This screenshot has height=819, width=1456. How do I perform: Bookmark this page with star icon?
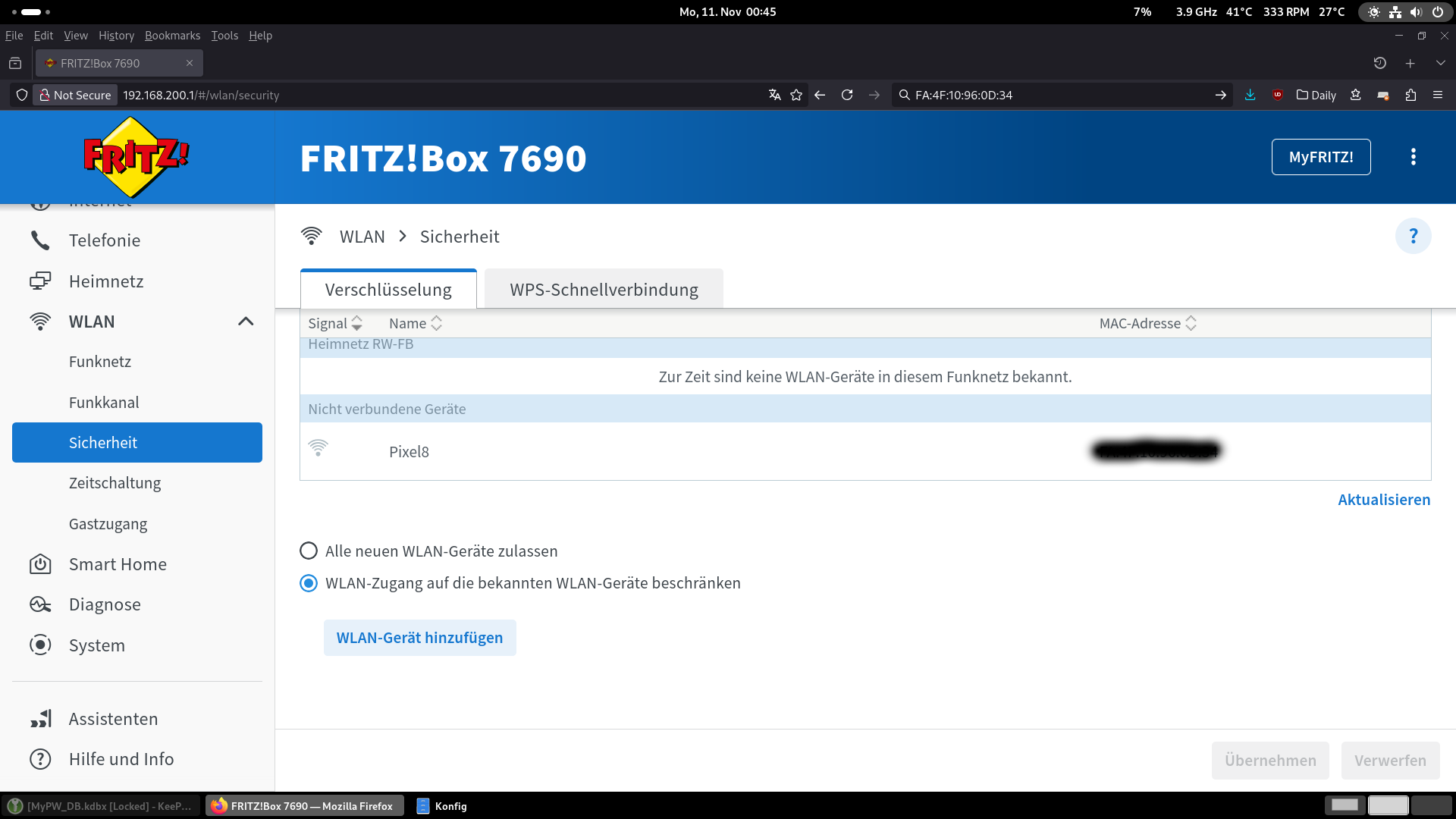(796, 95)
